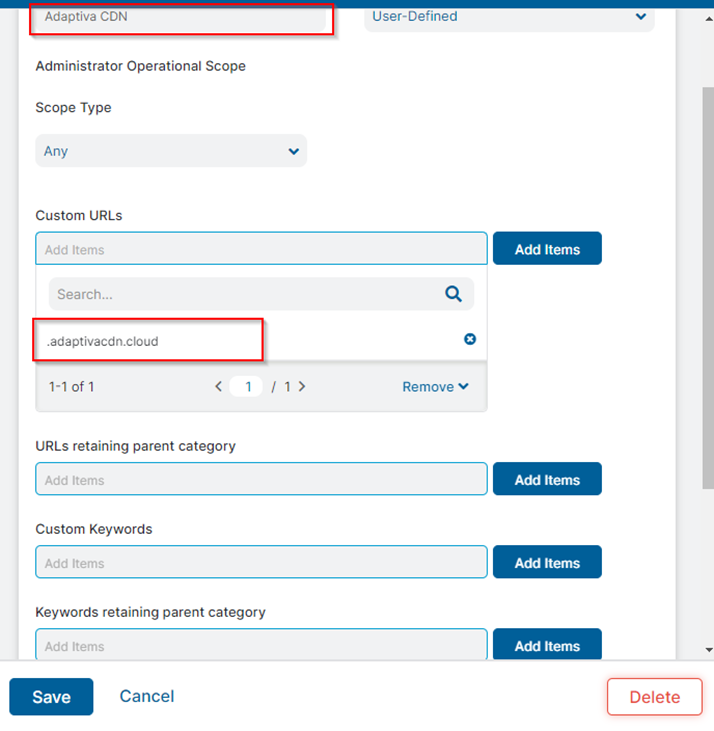Click Add Items for URLs retaining parent category

pyautogui.click(x=547, y=479)
